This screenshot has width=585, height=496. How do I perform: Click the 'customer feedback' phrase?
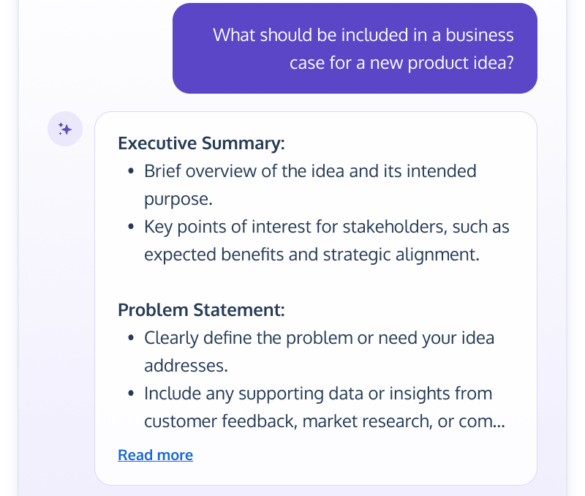pos(220,421)
